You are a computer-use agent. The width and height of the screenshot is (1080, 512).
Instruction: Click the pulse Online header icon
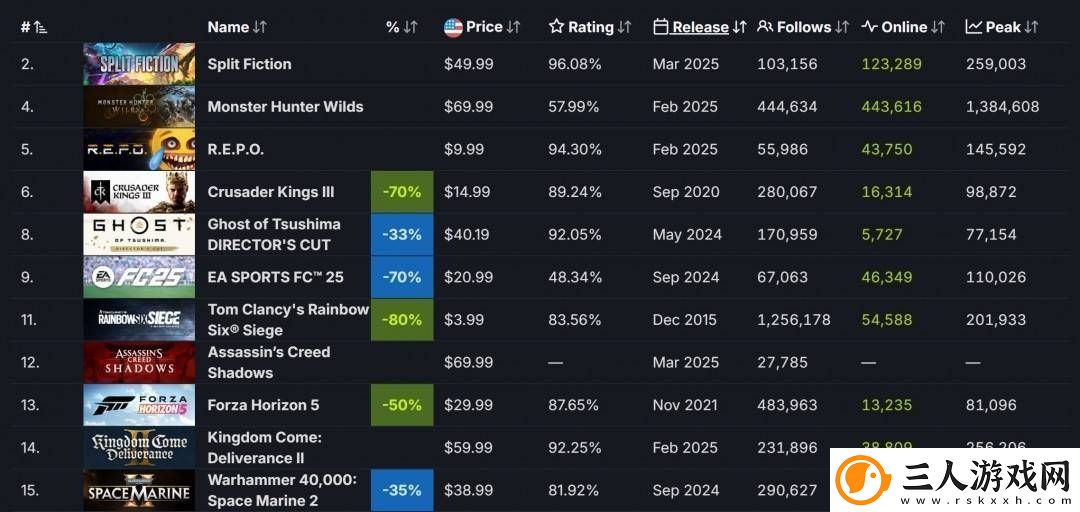[x=869, y=27]
